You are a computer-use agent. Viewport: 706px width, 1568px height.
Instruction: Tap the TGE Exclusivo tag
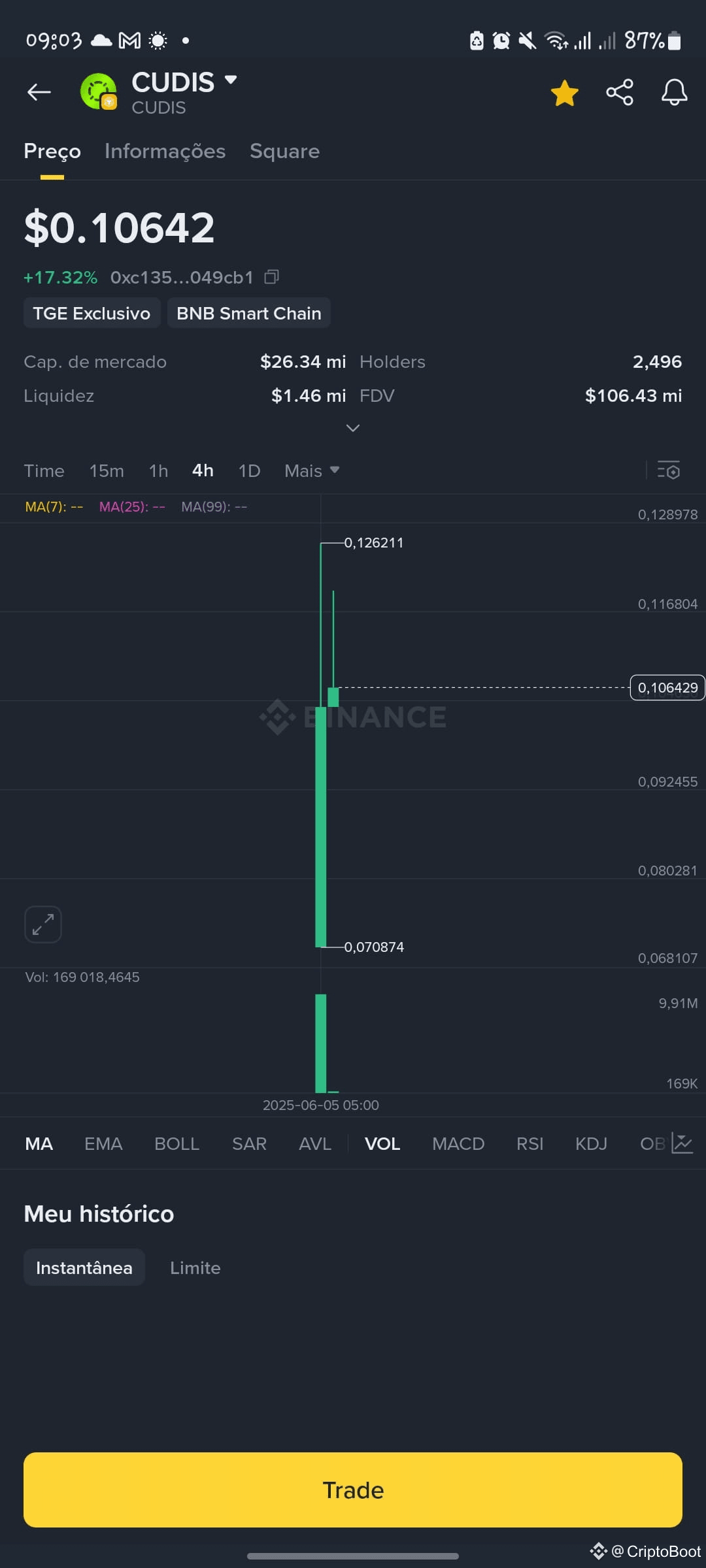tap(92, 313)
